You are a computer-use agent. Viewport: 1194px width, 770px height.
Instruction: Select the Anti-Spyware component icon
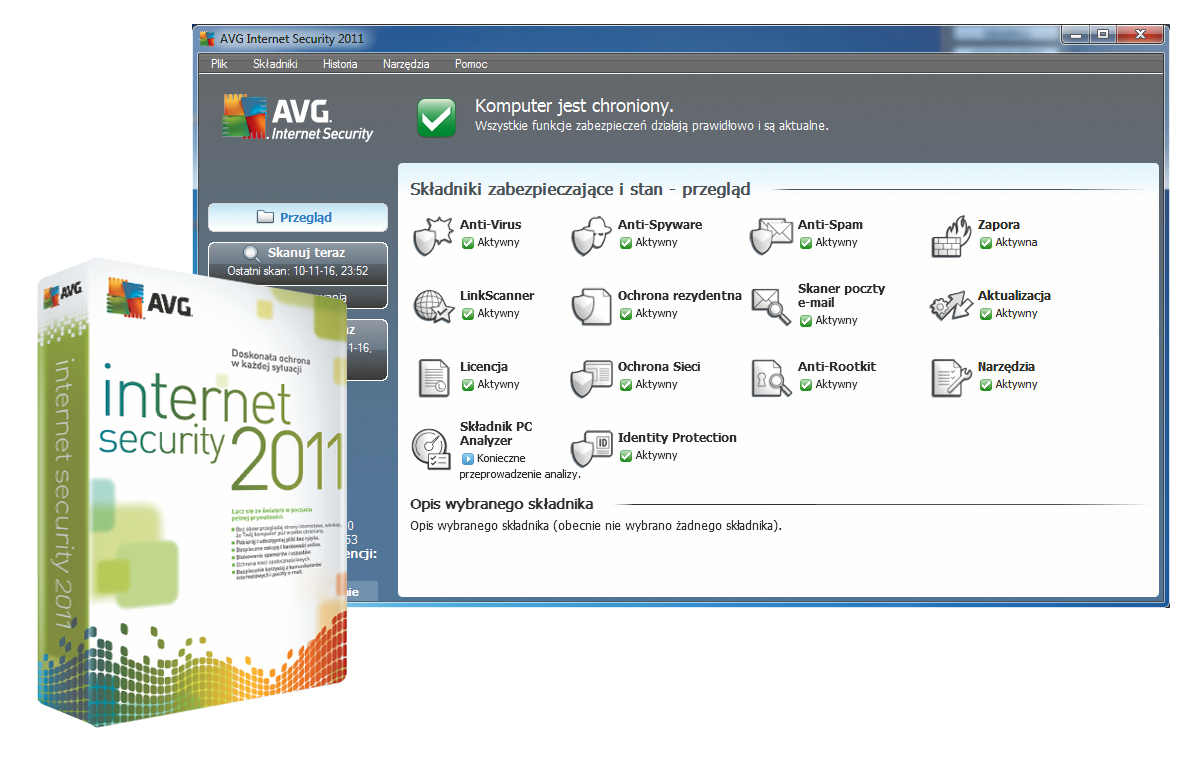(x=590, y=235)
